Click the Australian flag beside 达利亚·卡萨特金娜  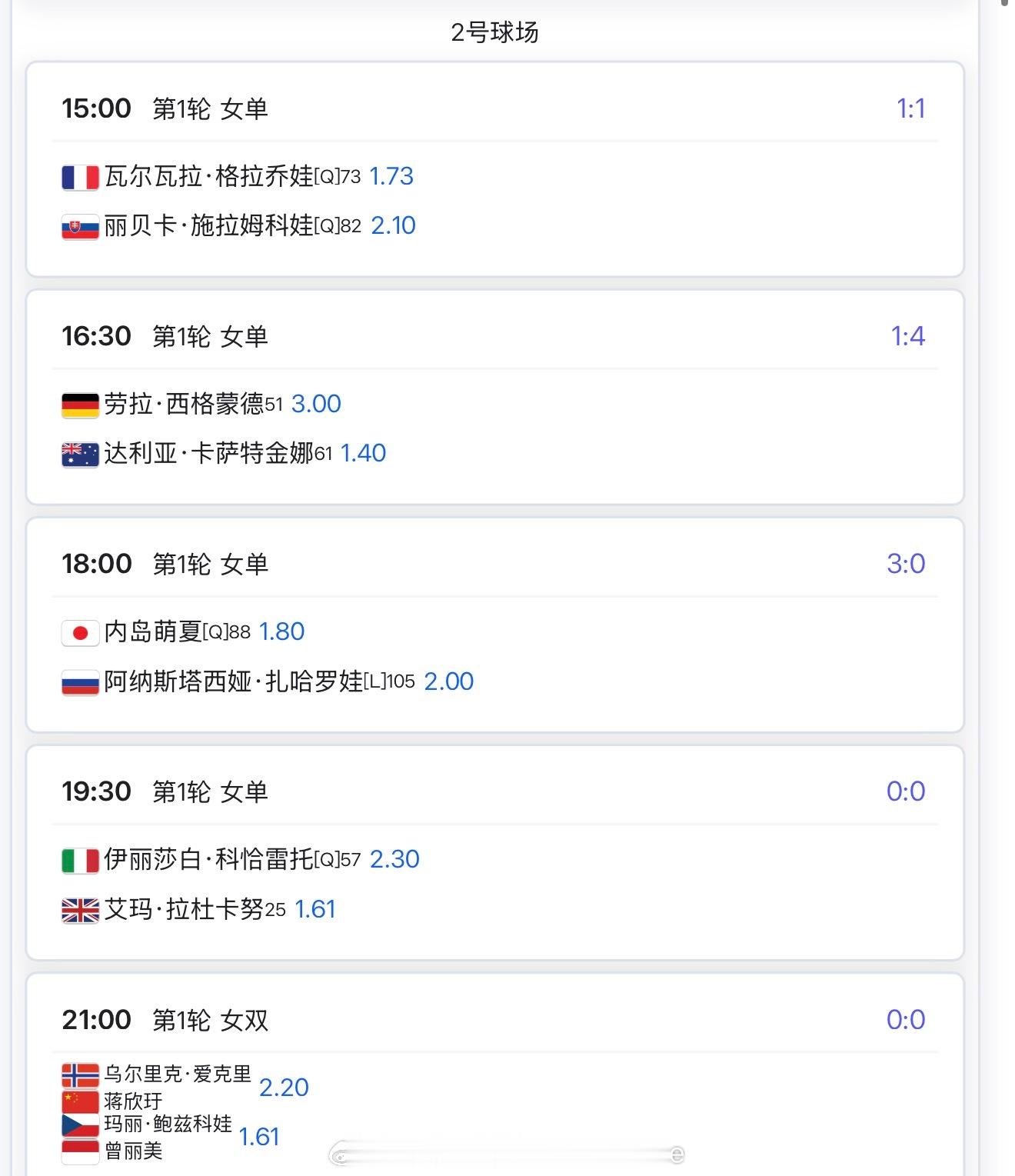81,455
